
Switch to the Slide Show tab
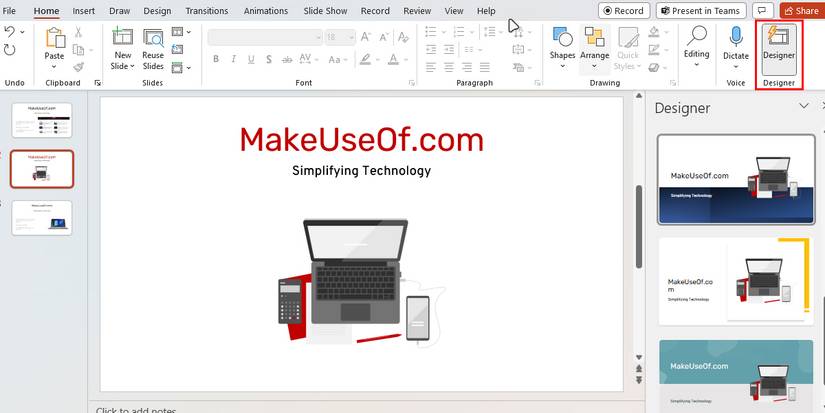pyautogui.click(x=325, y=11)
